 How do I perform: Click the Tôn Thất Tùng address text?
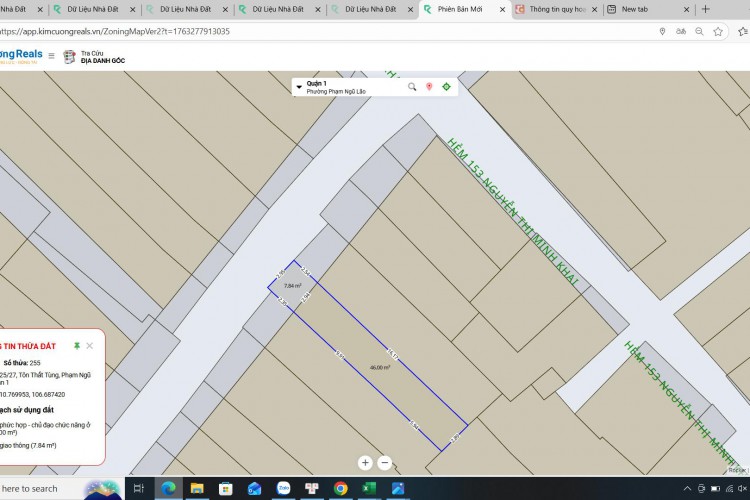tap(45, 378)
